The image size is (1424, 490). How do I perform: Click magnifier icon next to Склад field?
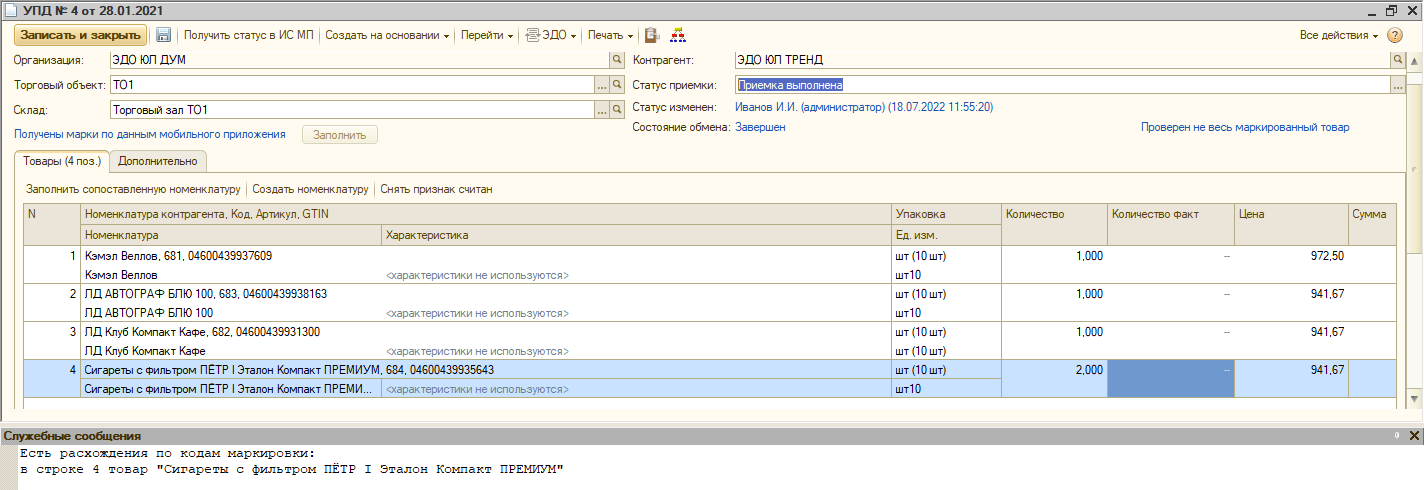(x=617, y=111)
